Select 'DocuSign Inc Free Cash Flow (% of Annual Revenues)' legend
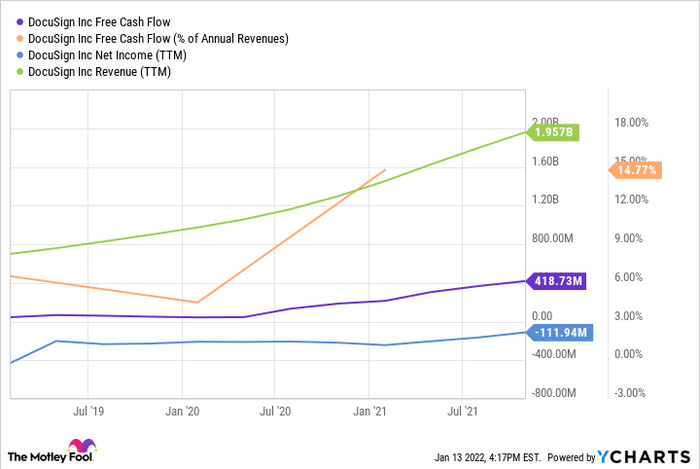This screenshot has height=469, width=700. (x=158, y=38)
